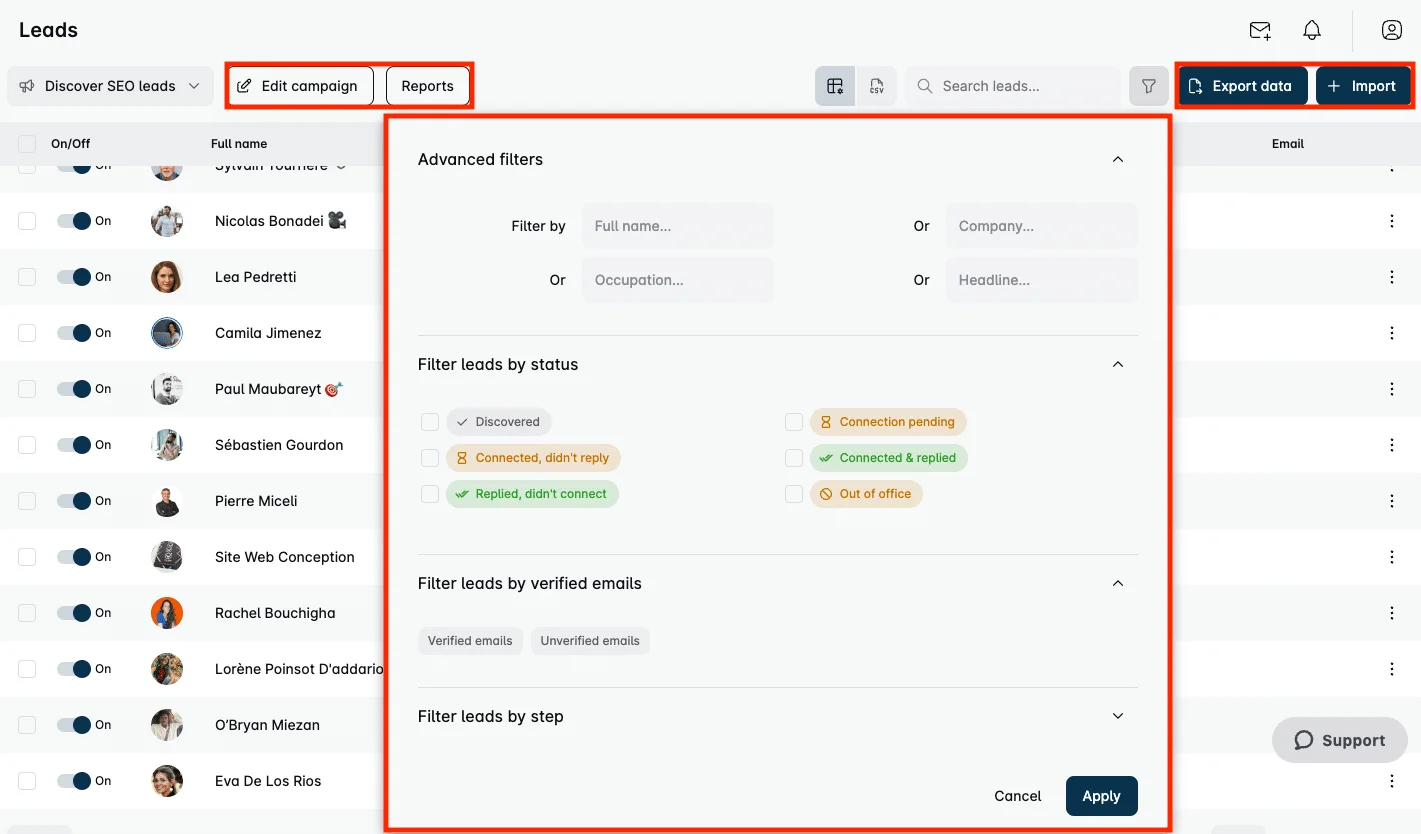Open the Reports page
The height and width of the screenshot is (834, 1421).
(x=427, y=86)
